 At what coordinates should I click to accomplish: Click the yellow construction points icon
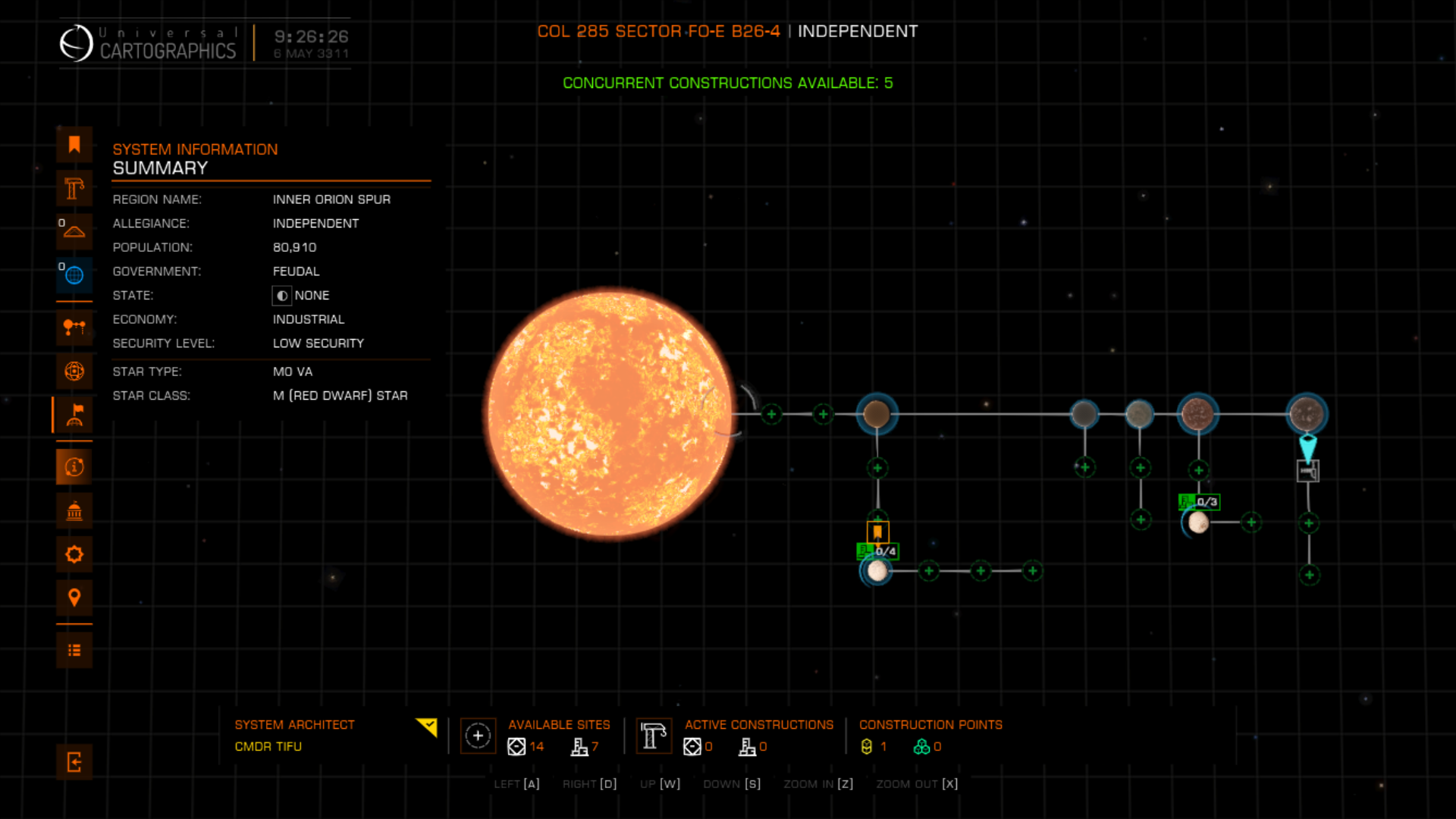[x=867, y=747]
